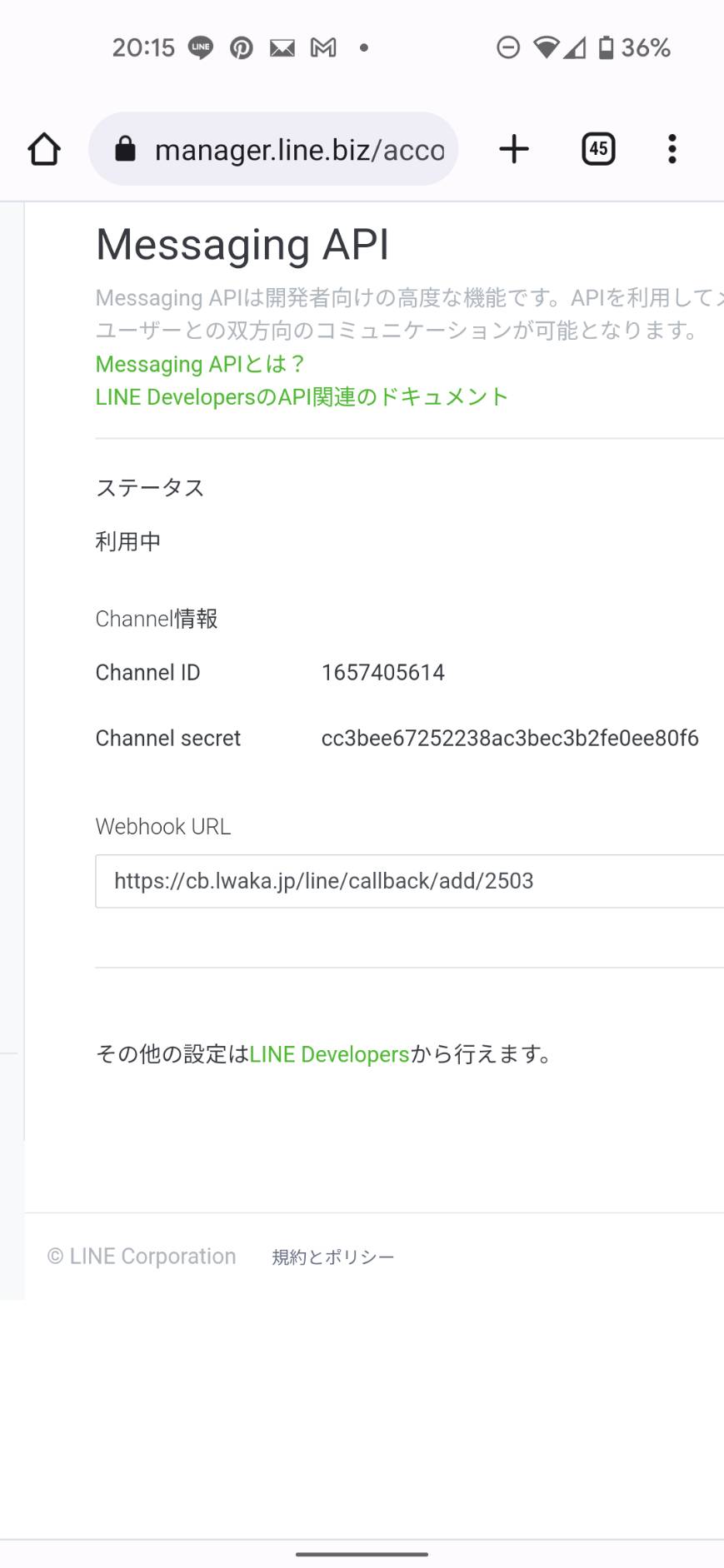Open the tab switcher showing 45 tabs
This screenshot has height=1568, width=724.
tap(598, 150)
